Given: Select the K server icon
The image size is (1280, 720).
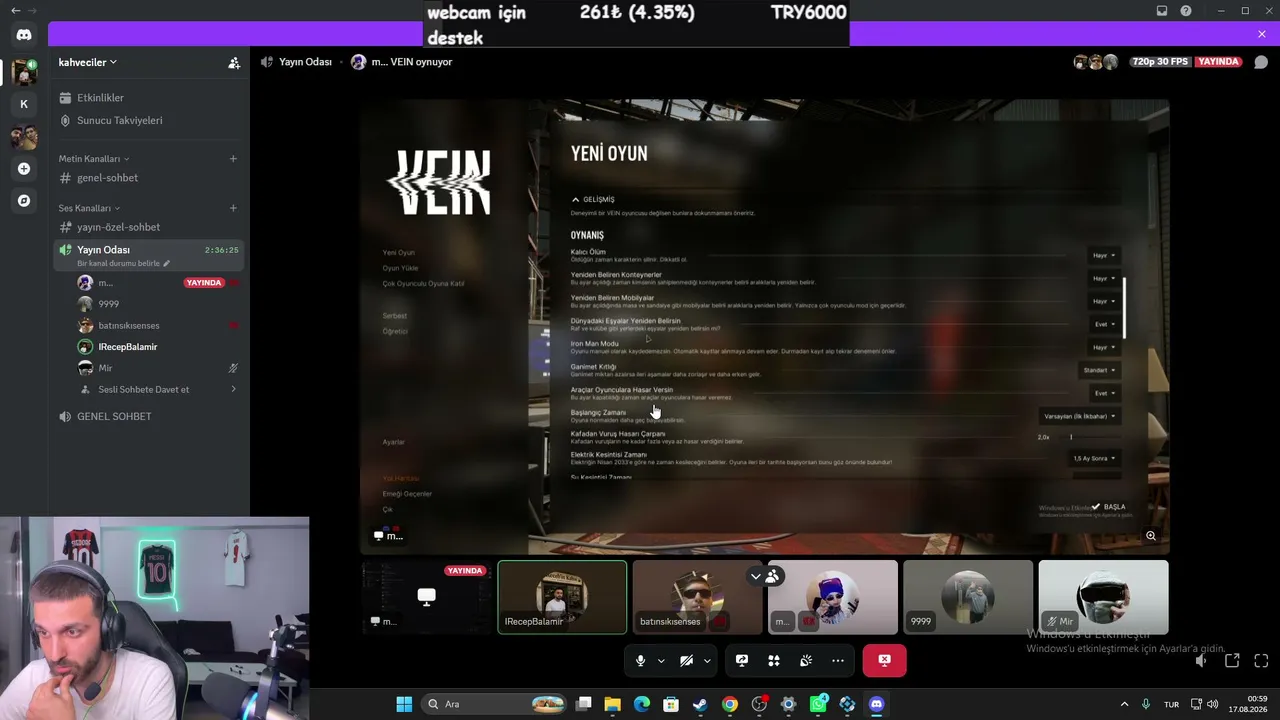Looking at the screenshot, I should 24,104.
